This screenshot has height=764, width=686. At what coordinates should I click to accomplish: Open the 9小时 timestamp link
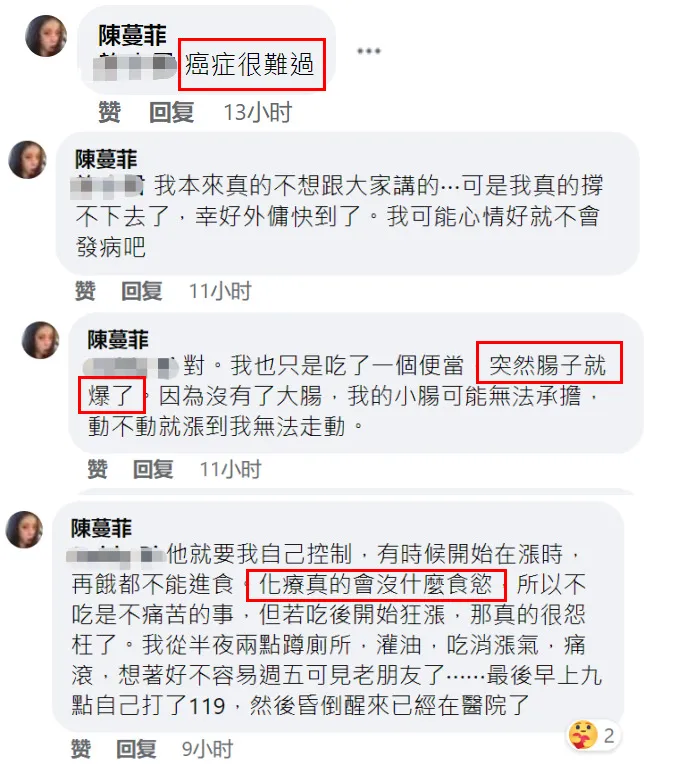[208, 749]
